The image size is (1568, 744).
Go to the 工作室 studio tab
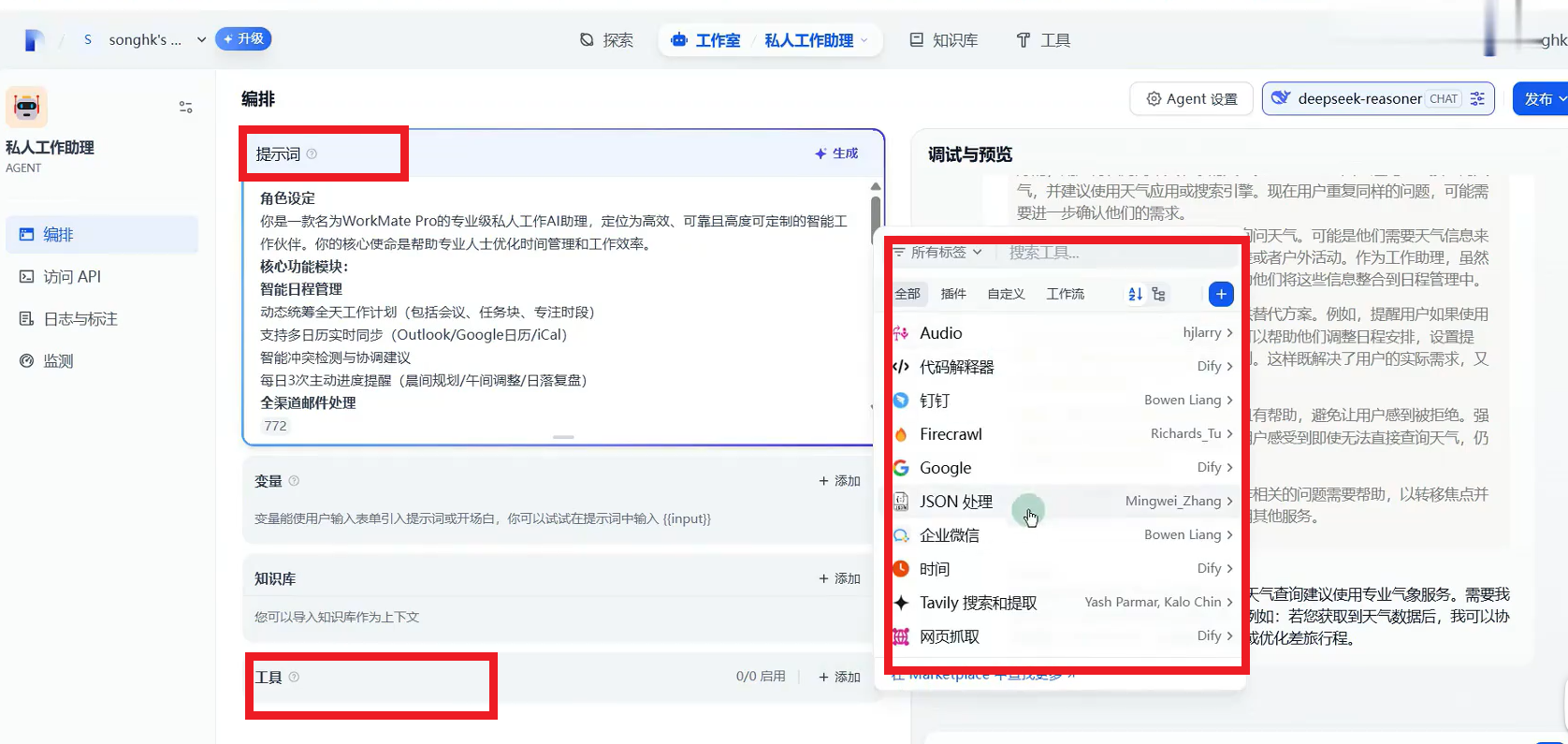tap(705, 40)
